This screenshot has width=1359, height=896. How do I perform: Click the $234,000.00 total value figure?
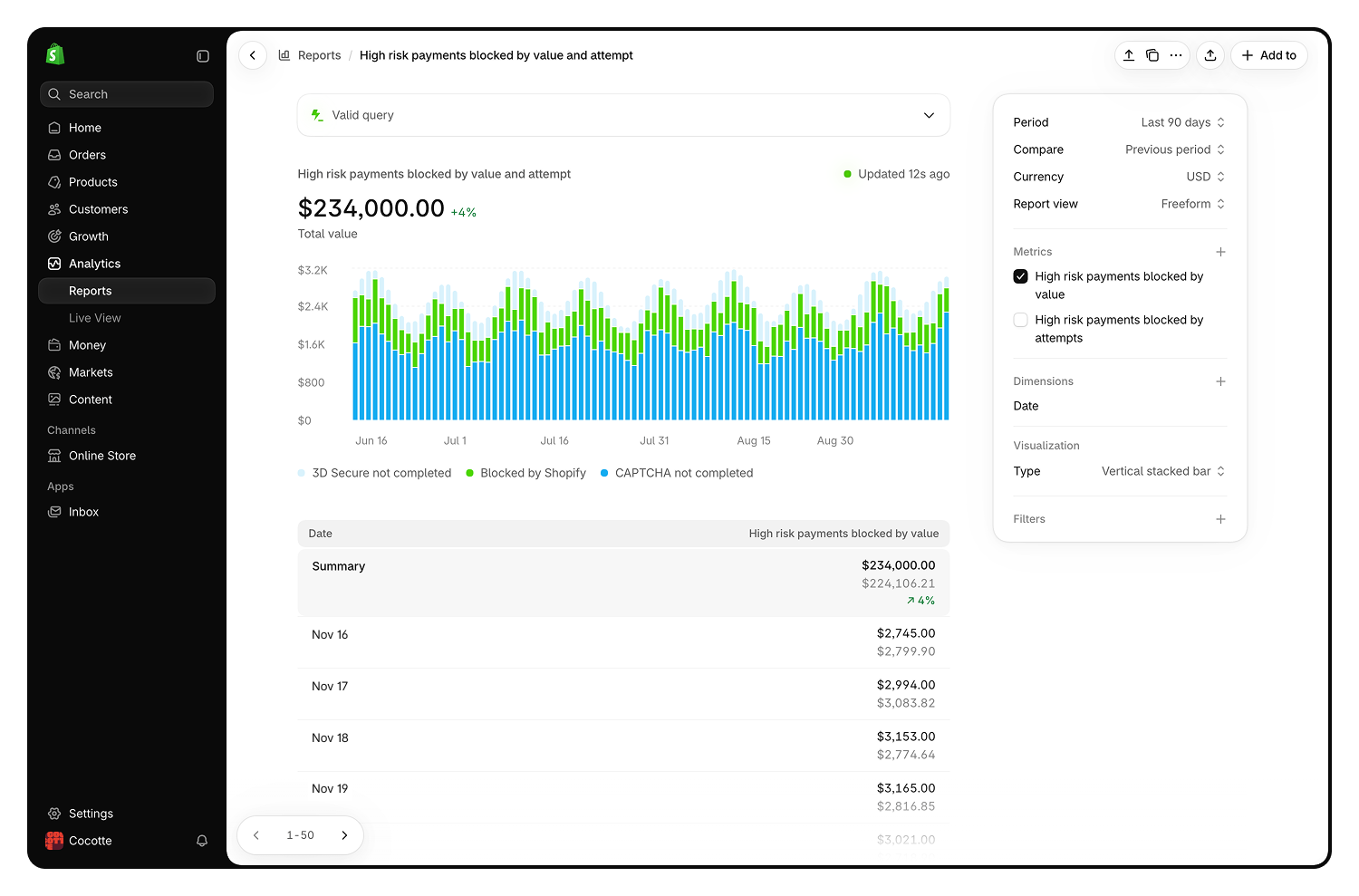click(x=371, y=208)
